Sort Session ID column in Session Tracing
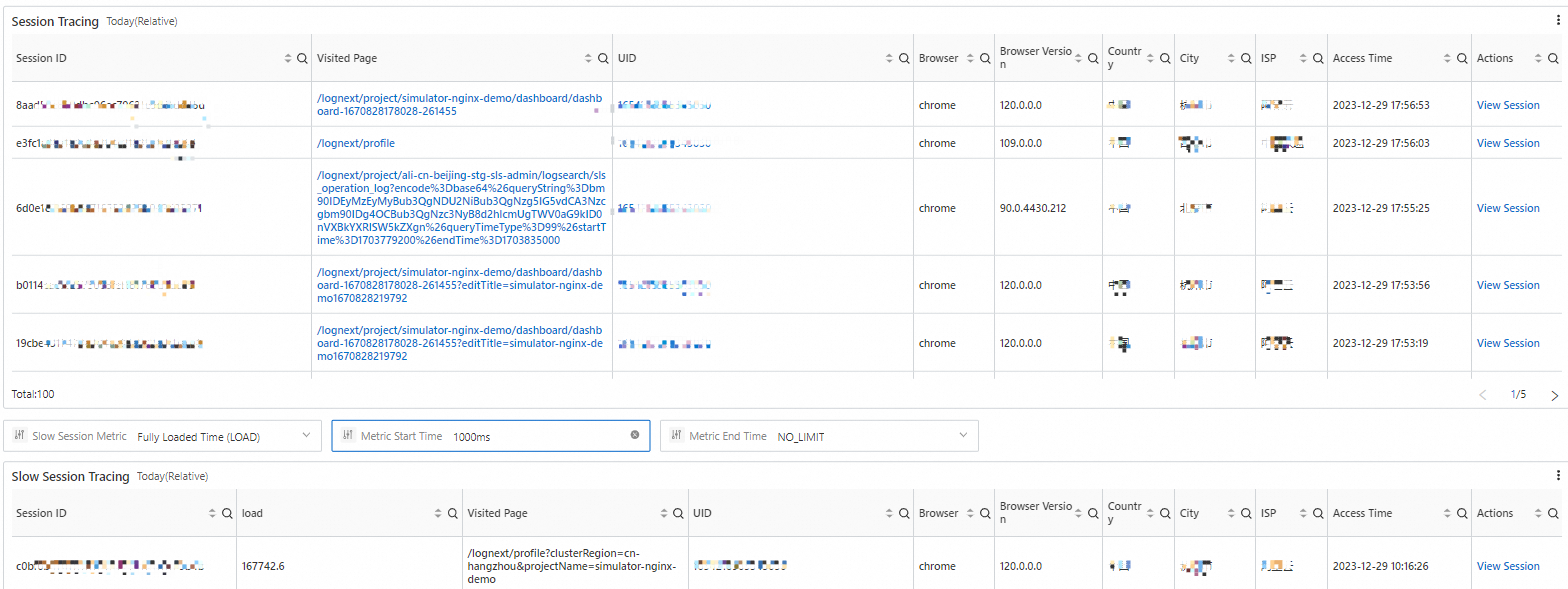1568x589 pixels. tap(289, 59)
